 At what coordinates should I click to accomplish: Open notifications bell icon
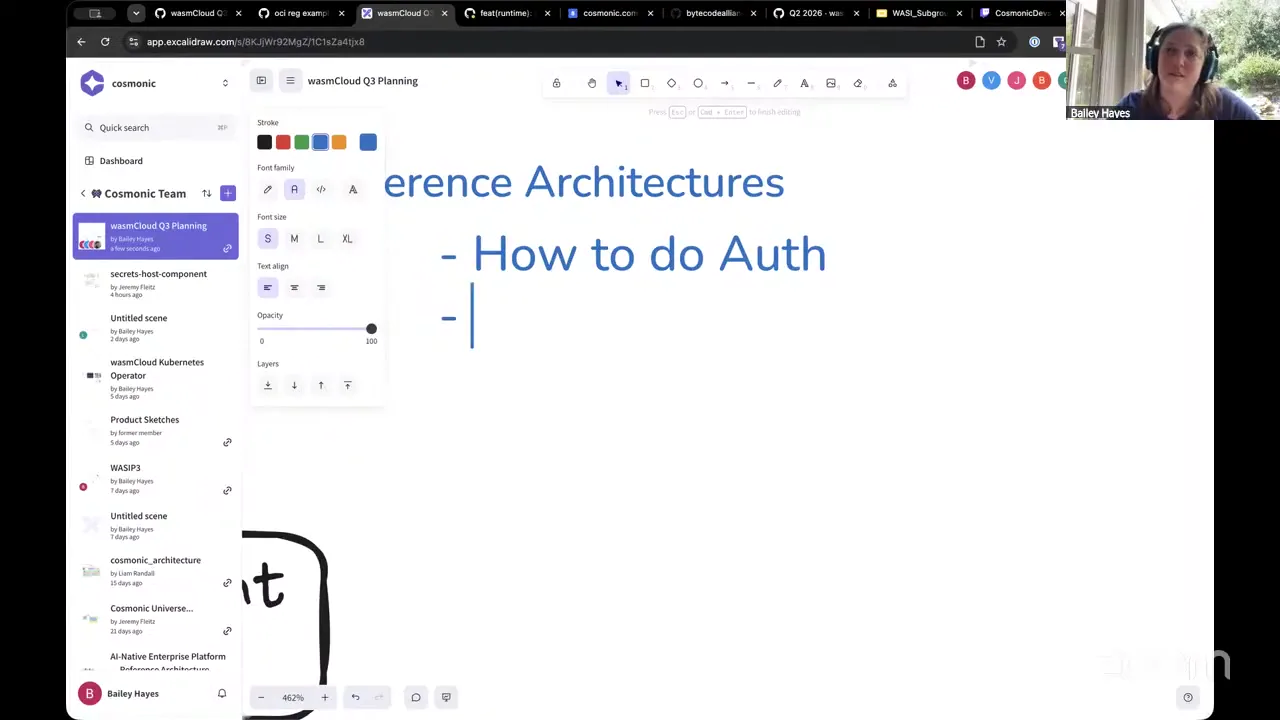tap(222, 693)
